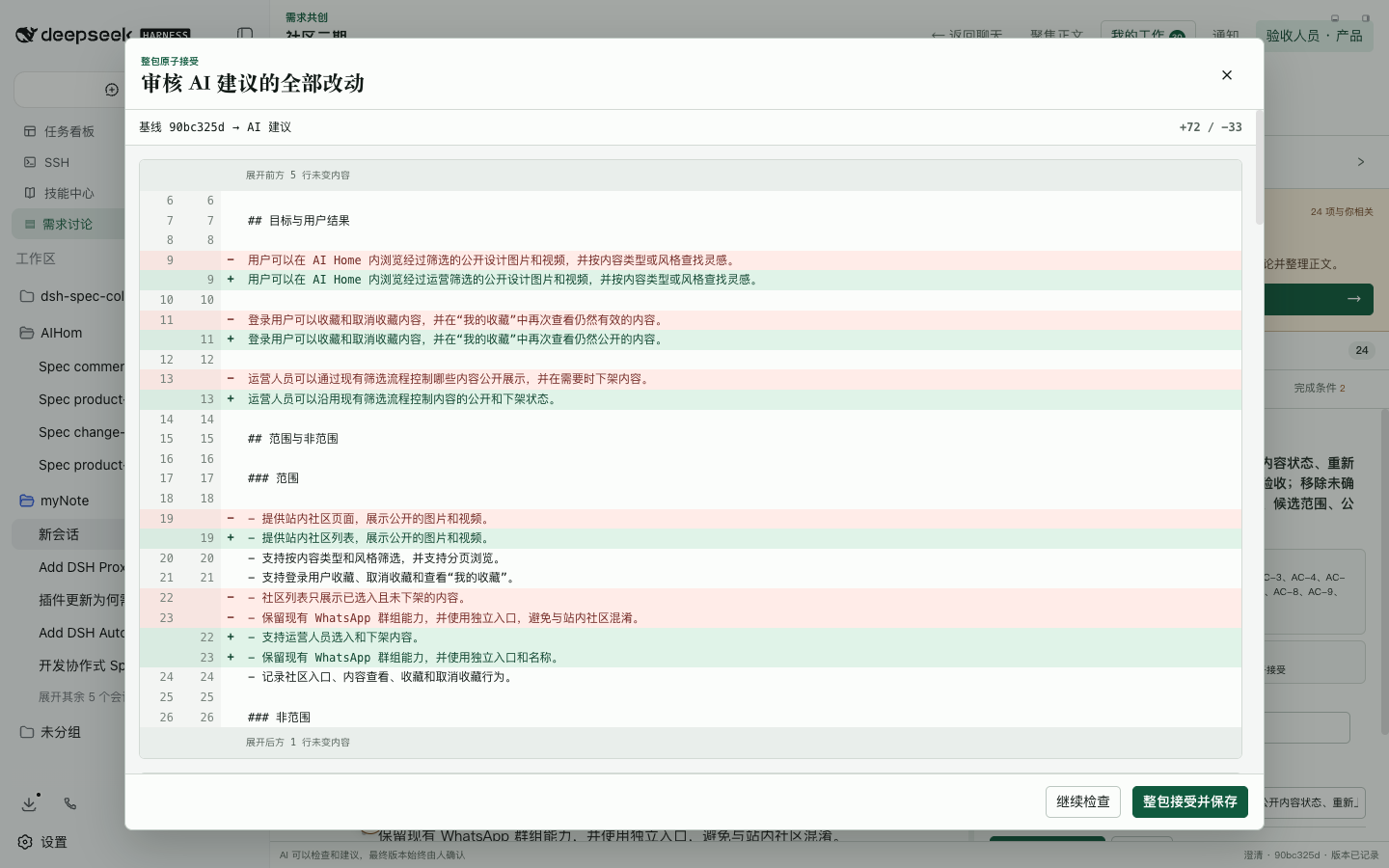The width and height of the screenshot is (1389, 868).
Task: Click the AIHom folder icon
Action: 27,333
